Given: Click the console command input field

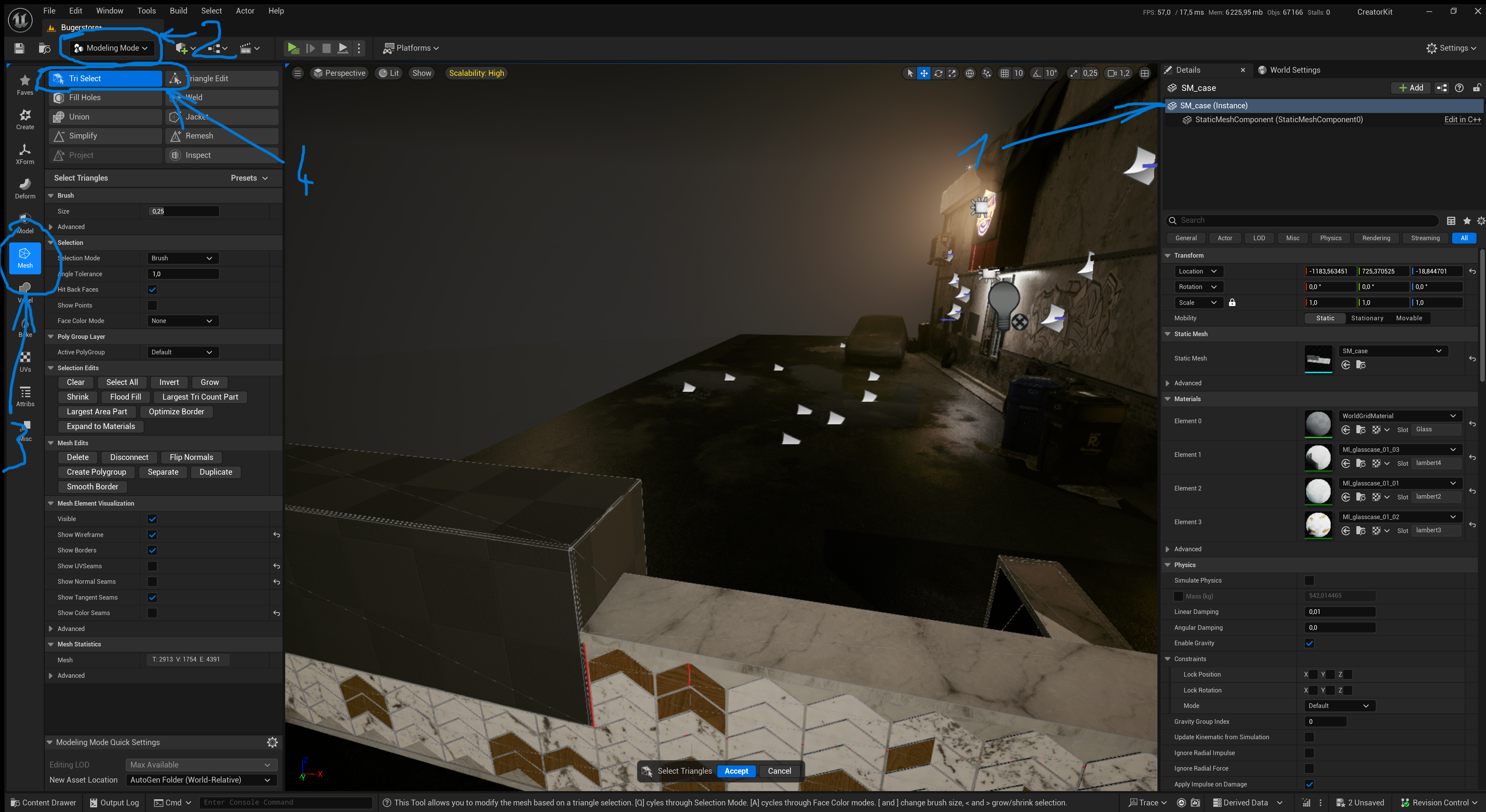Looking at the screenshot, I should point(286,802).
